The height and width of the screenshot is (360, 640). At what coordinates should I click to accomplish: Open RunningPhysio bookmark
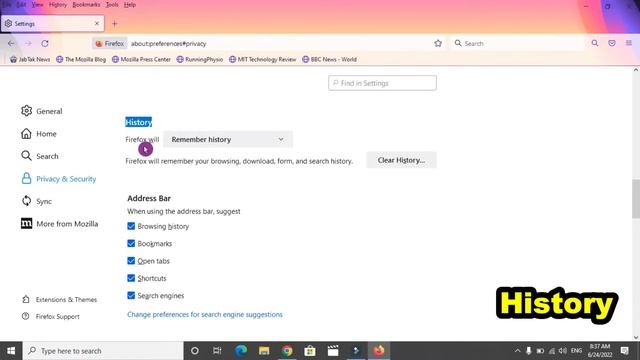pos(200,60)
